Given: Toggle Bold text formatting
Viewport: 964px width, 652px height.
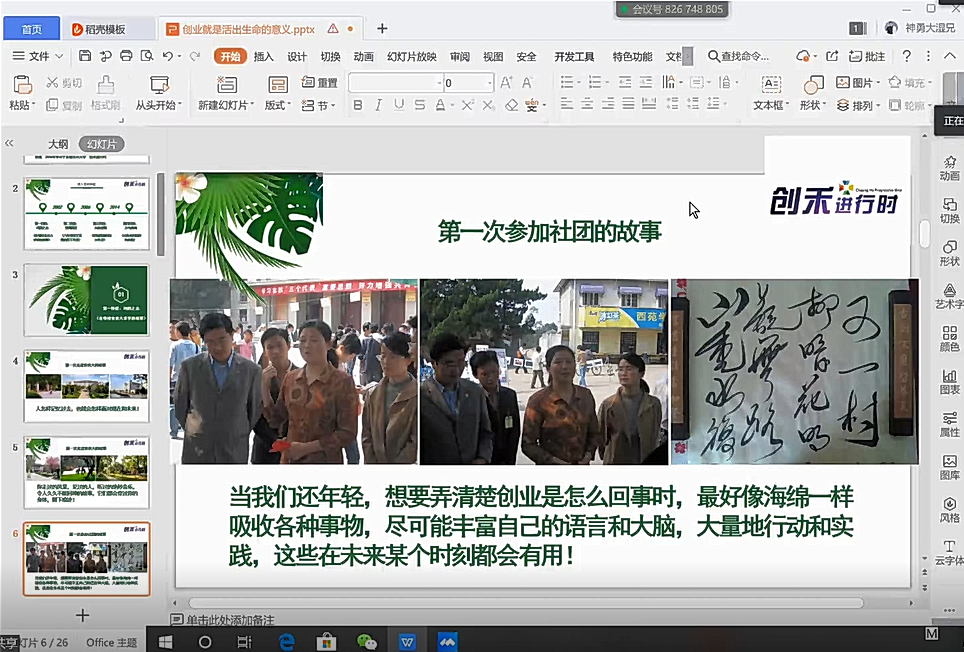Looking at the screenshot, I should [357, 105].
